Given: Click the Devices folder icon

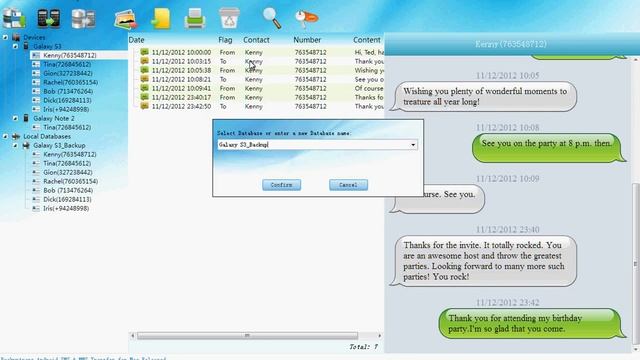Looking at the screenshot, I should (x=16, y=37).
